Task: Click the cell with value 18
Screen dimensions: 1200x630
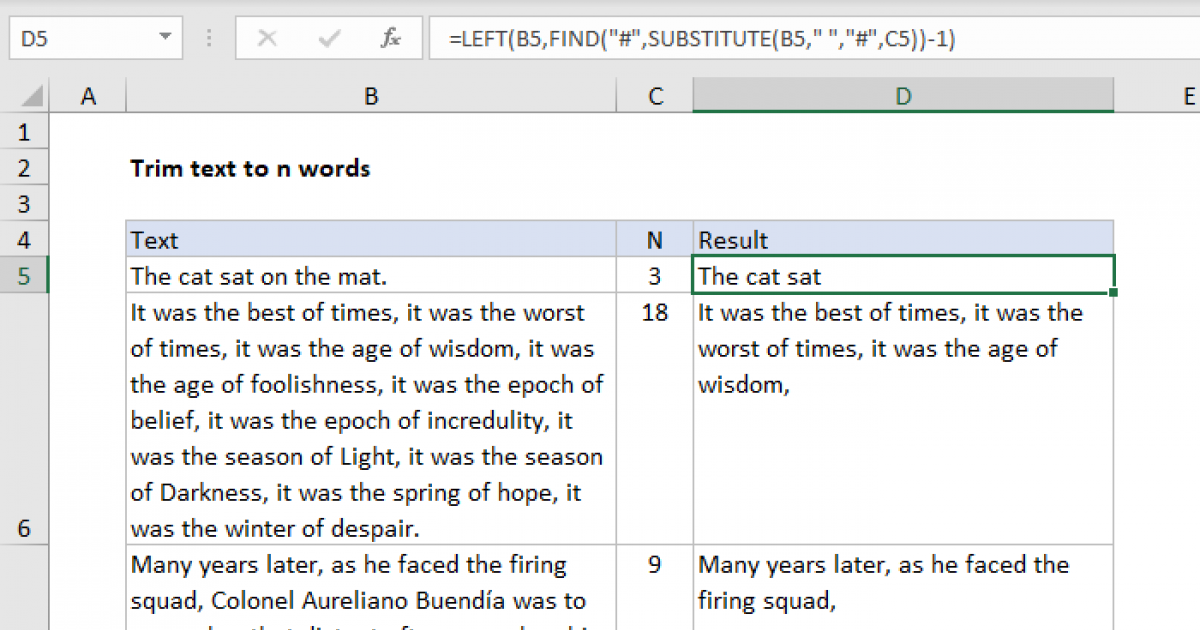Action: [x=655, y=312]
